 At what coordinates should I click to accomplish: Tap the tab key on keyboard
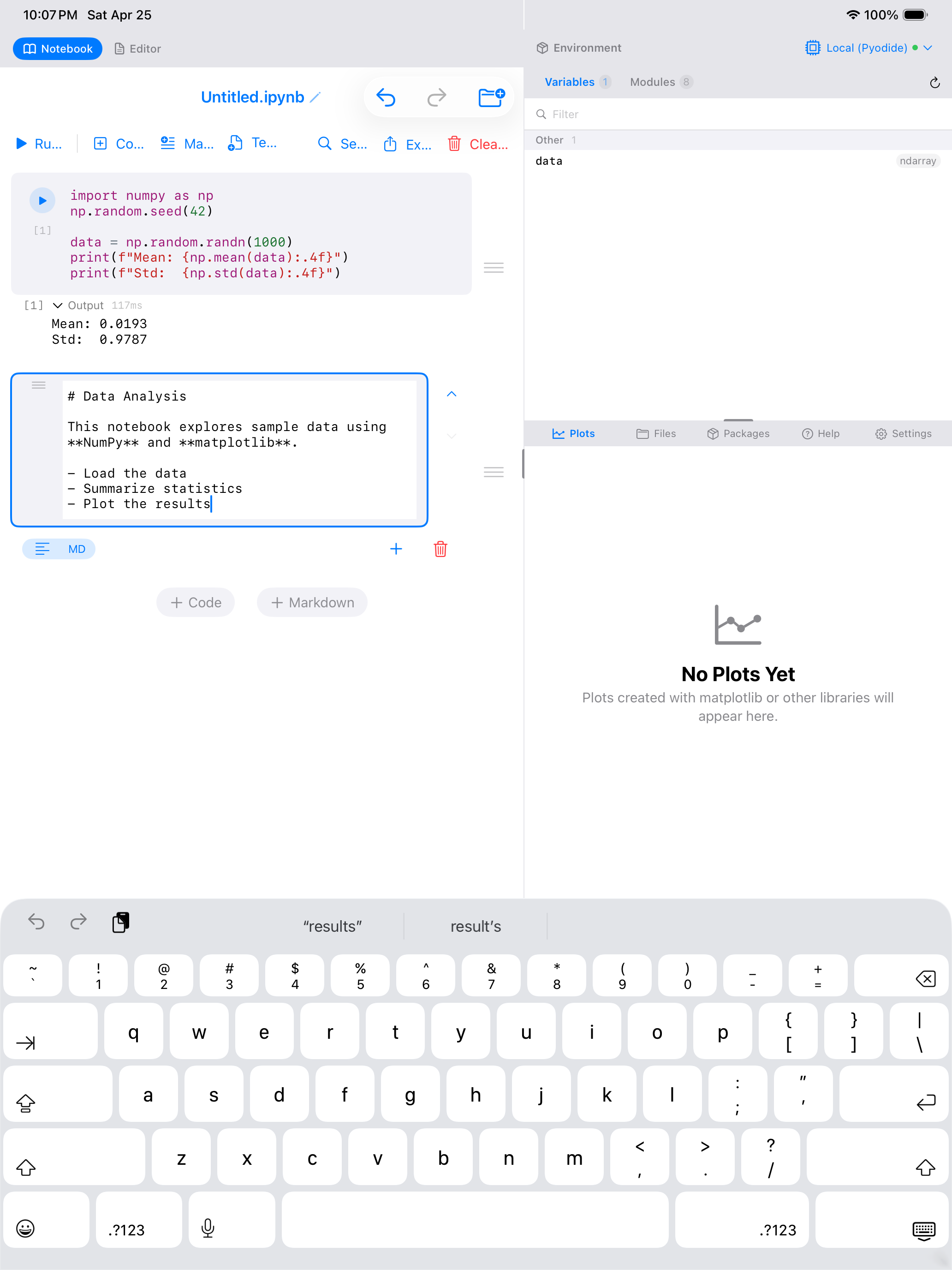50,1031
